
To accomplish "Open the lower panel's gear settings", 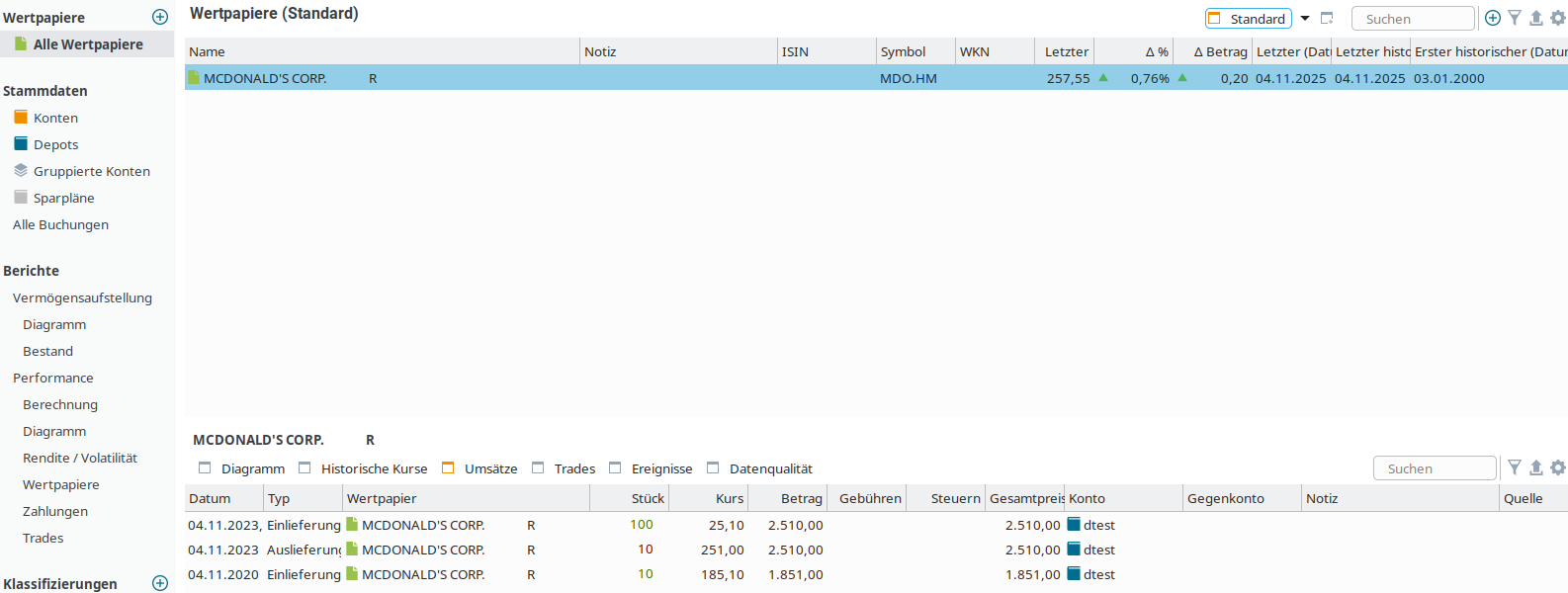I will [x=1558, y=467].
